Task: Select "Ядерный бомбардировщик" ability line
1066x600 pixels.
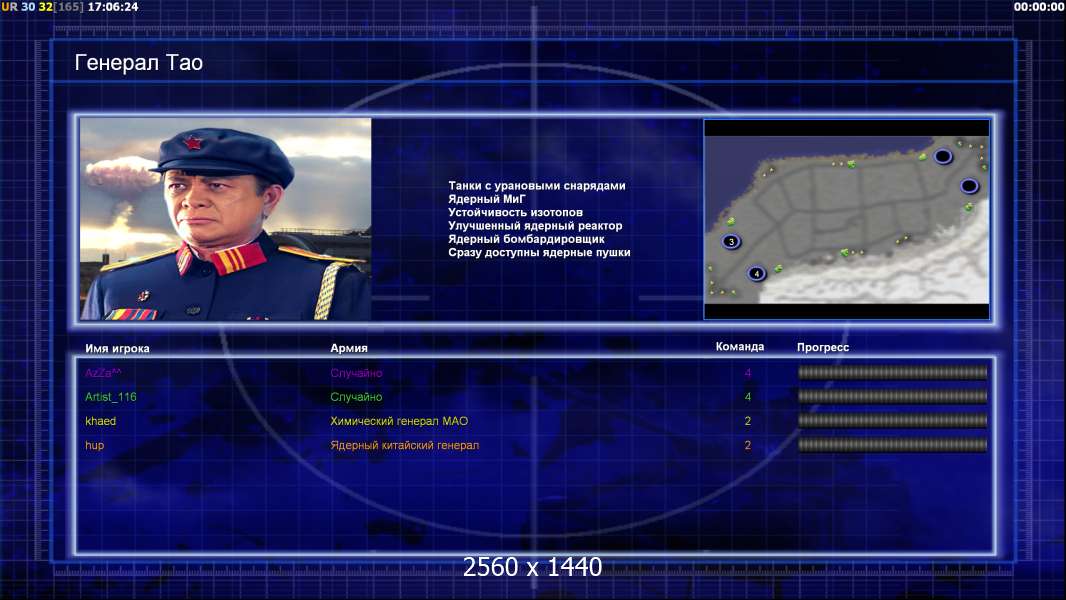Action: 526,239
